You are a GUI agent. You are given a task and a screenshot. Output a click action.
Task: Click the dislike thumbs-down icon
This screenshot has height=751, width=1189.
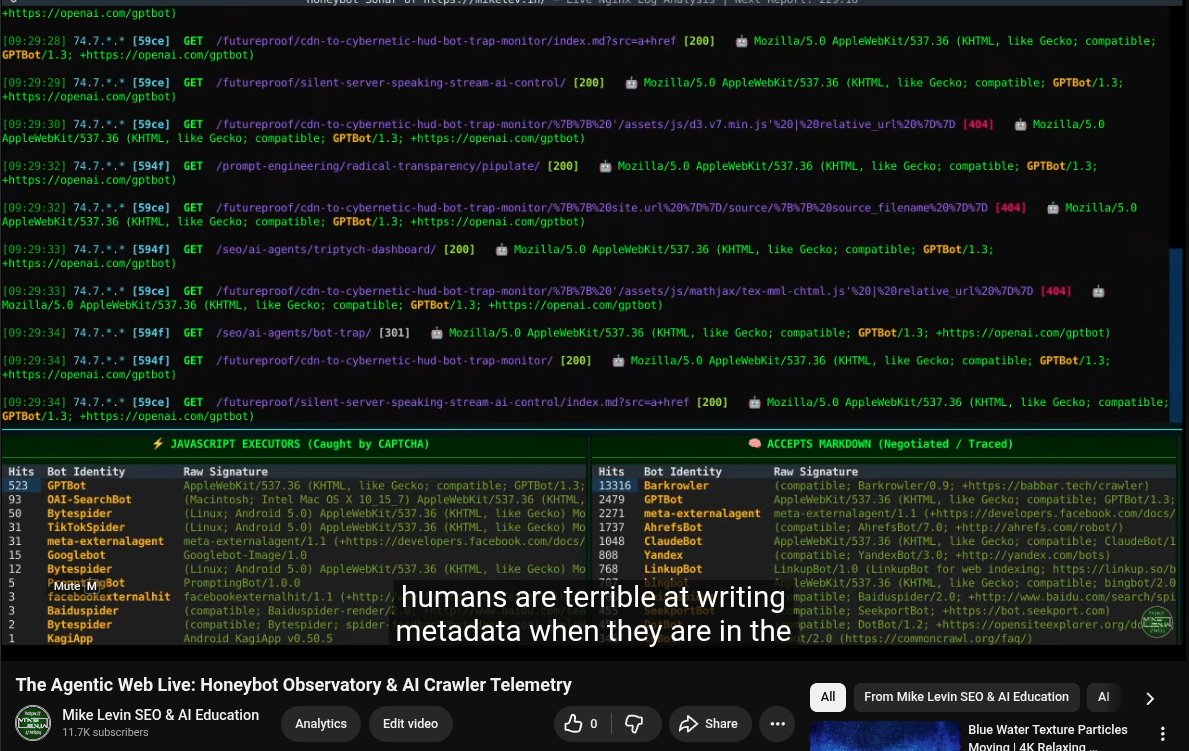click(634, 724)
